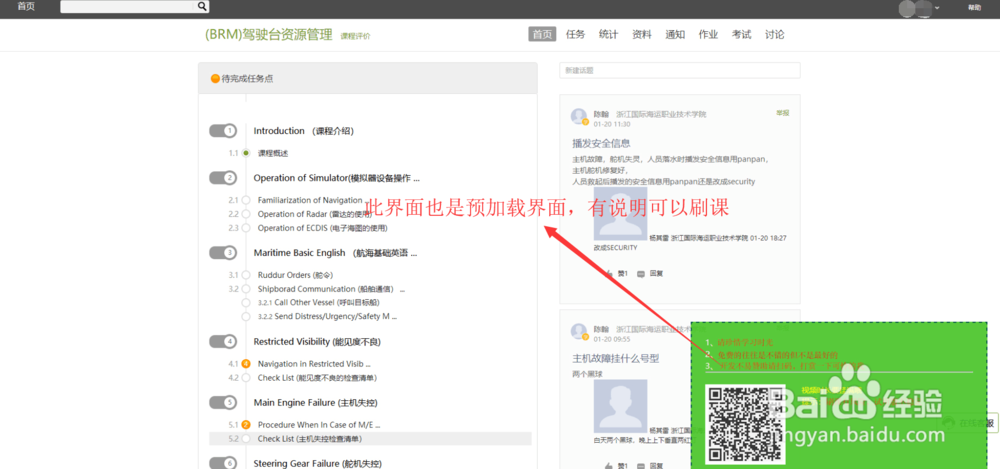Open chapter 2 Operation of Simulator badge
Viewport: 1000px width, 469px height.
[x=223, y=178]
